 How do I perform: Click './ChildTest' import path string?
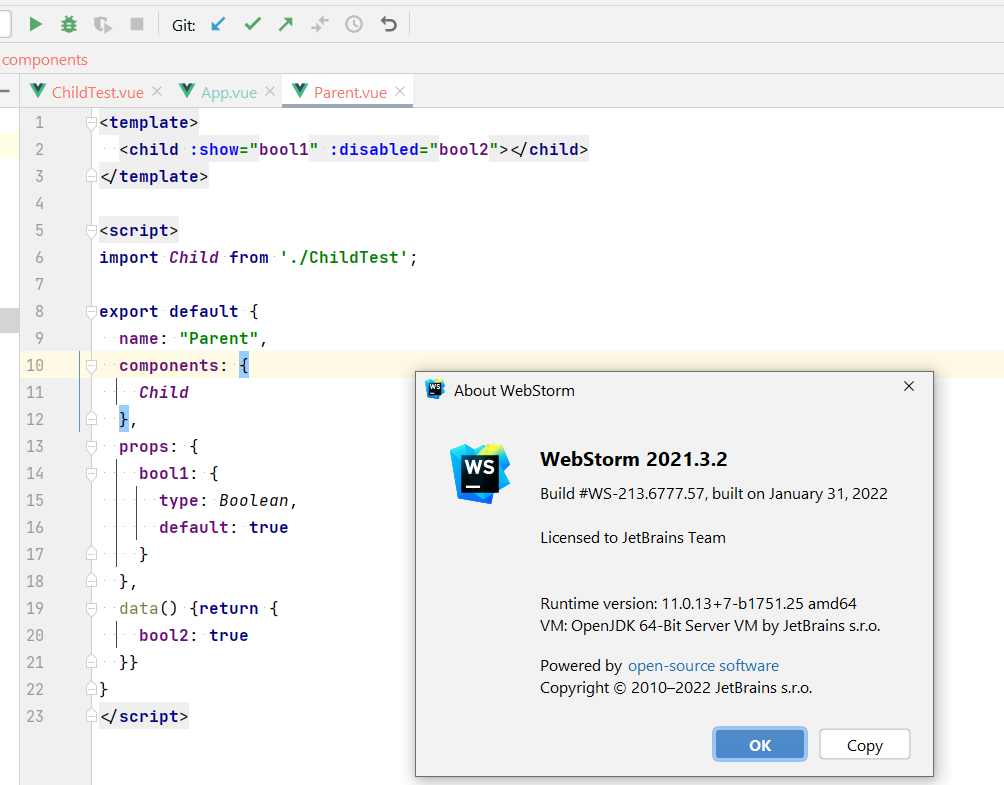click(344, 257)
